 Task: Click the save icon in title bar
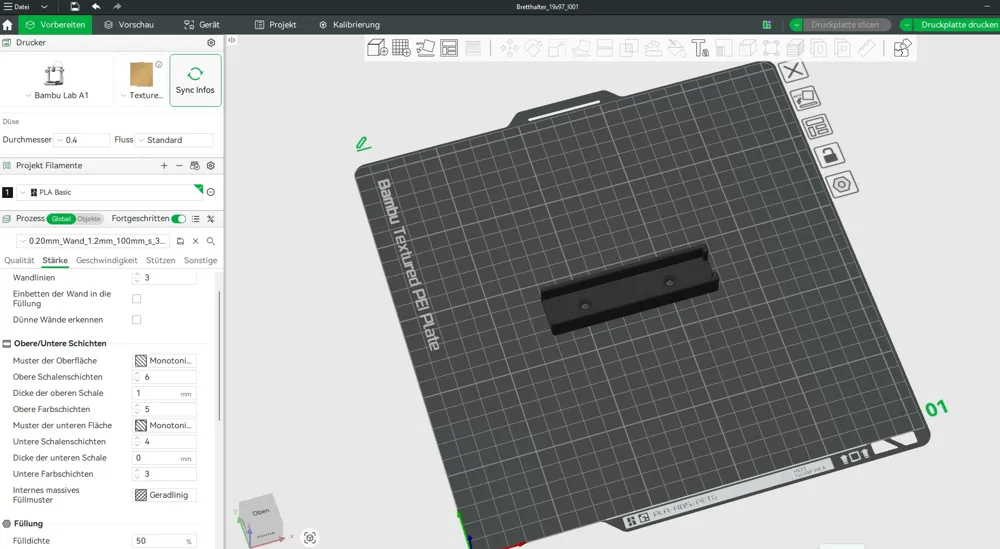[x=75, y=6]
